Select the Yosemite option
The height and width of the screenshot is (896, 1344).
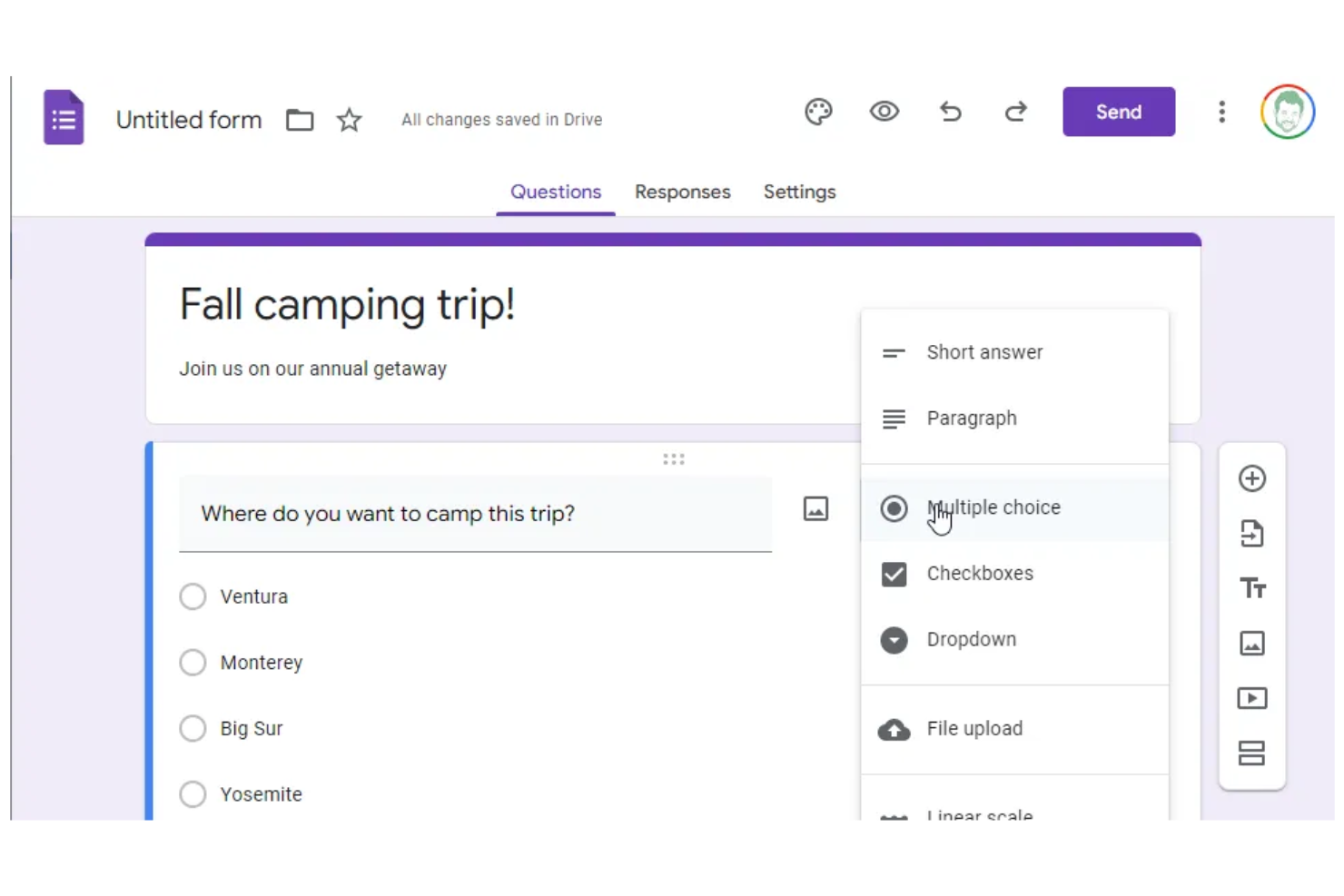click(x=193, y=793)
